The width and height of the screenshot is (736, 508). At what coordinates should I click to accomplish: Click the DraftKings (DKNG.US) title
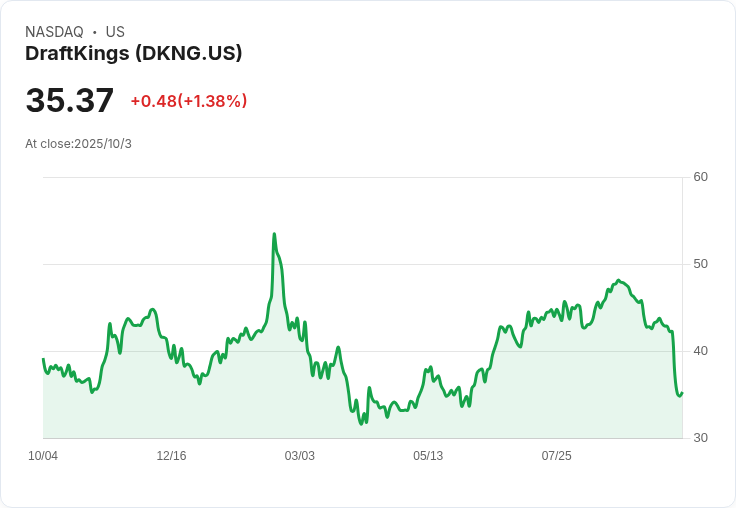(x=133, y=54)
